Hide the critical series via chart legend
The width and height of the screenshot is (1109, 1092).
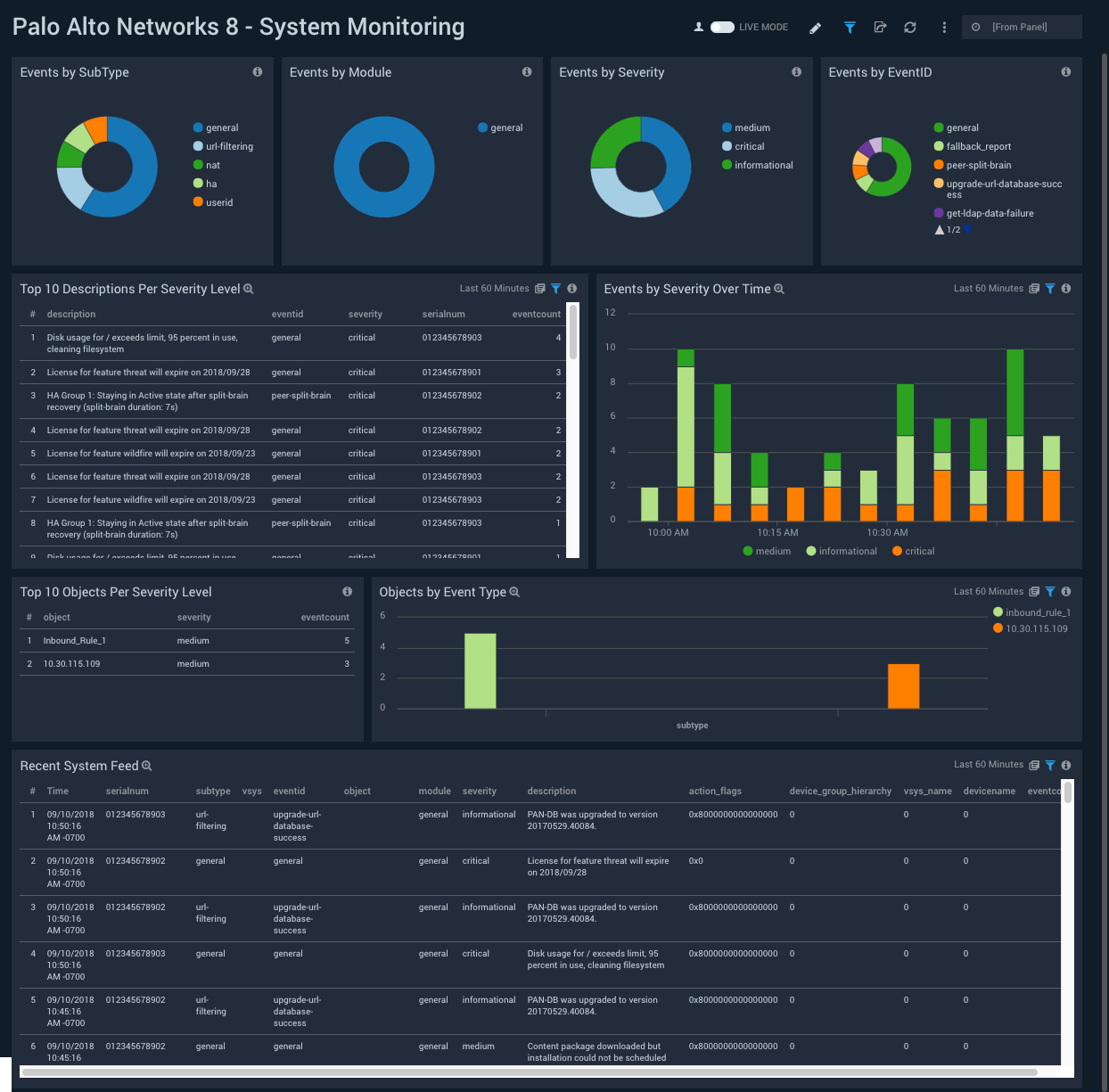[913, 551]
